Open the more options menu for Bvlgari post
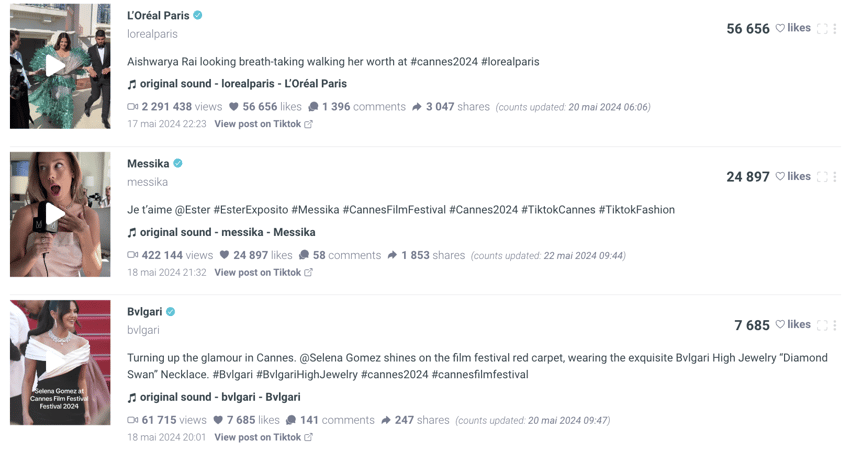The width and height of the screenshot is (850, 452). (835, 325)
